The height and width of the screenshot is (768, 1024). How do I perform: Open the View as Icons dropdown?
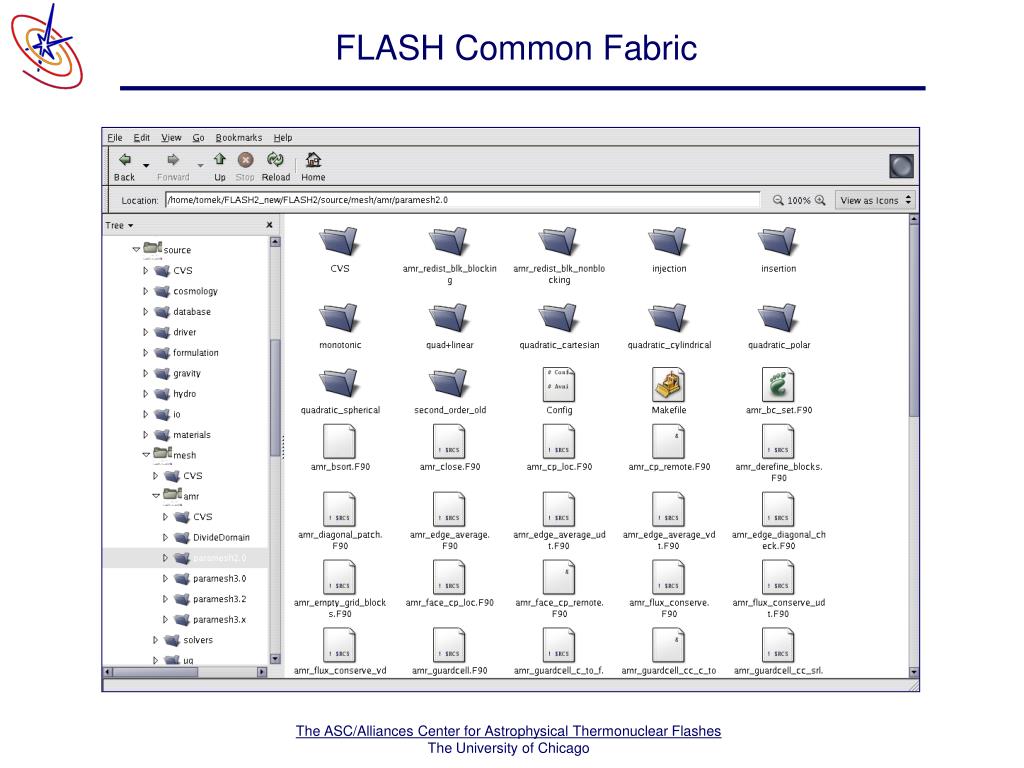875,200
